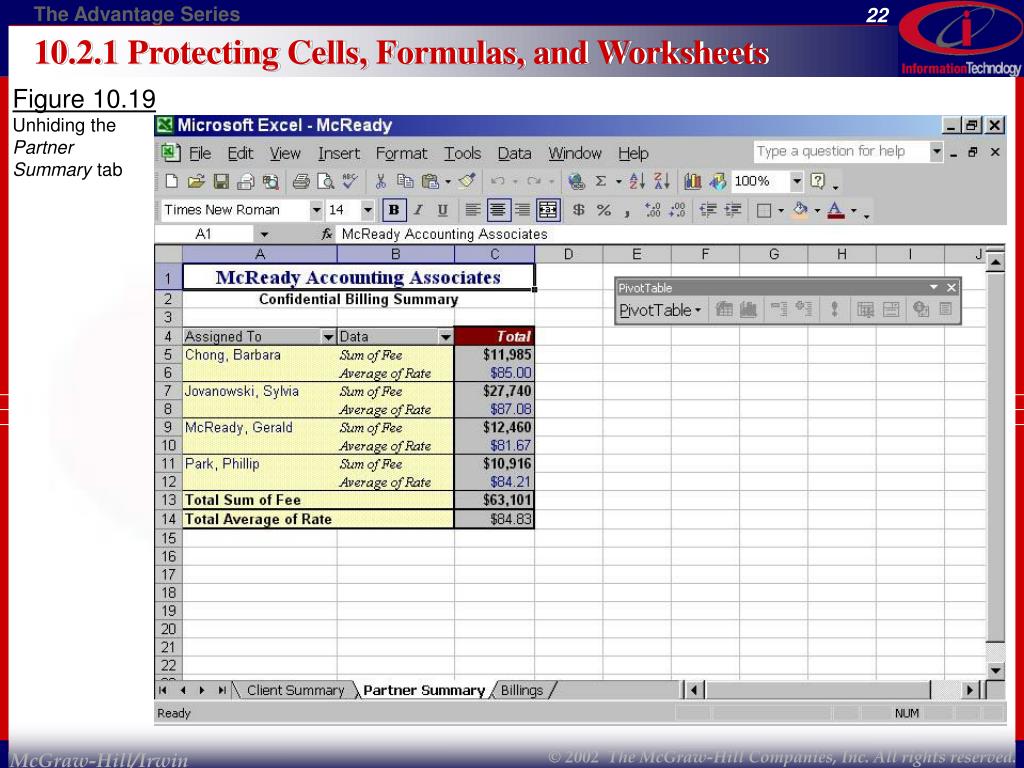Go to last sheet tab arrow

point(222,690)
